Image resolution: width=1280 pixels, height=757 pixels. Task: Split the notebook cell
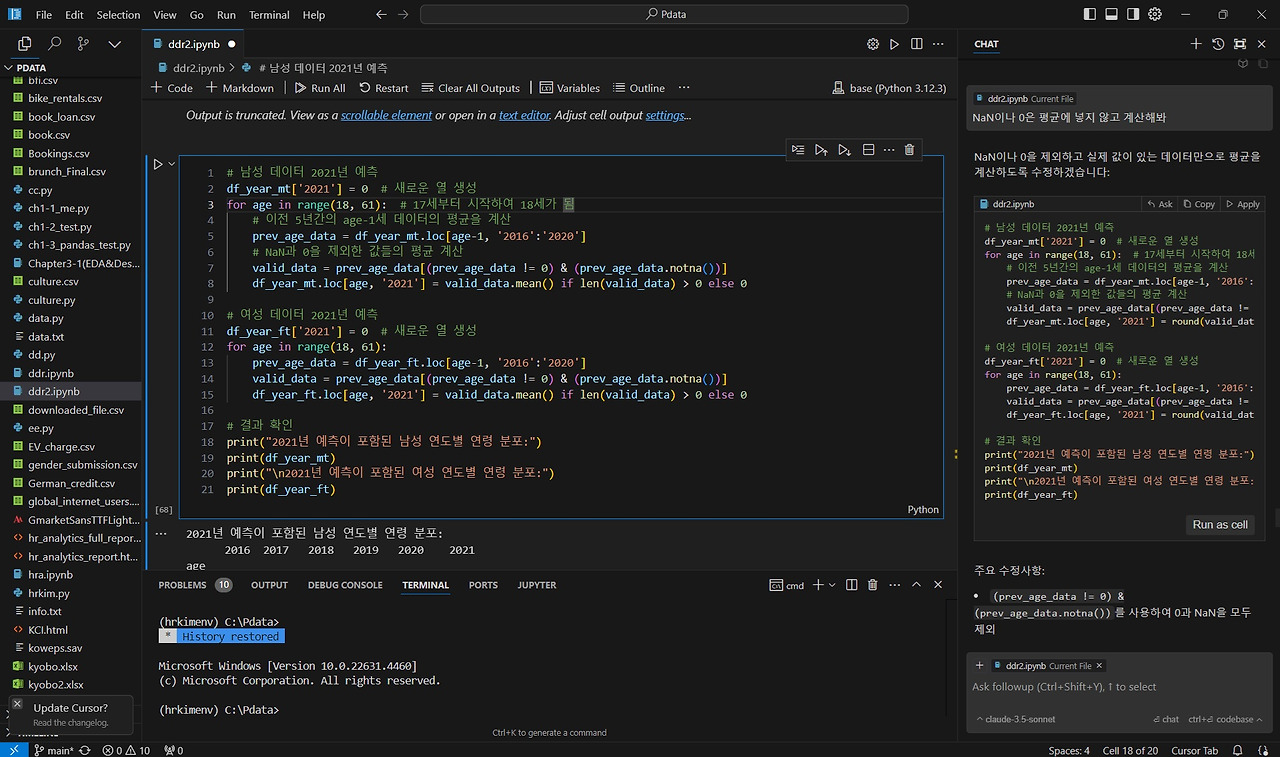868,150
